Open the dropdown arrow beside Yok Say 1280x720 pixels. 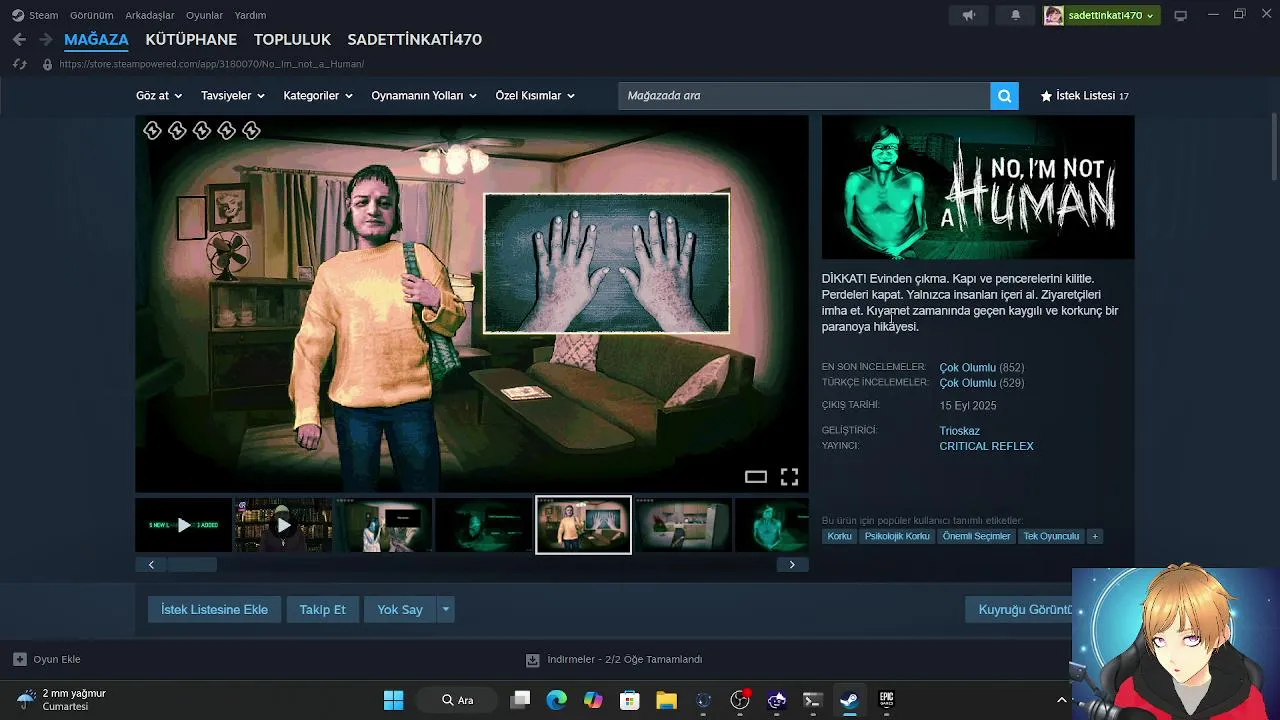click(x=446, y=609)
